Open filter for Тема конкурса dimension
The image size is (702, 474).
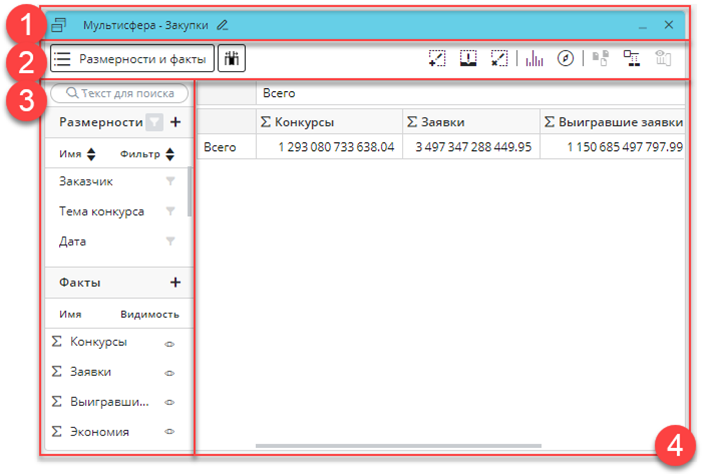coord(170,212)
